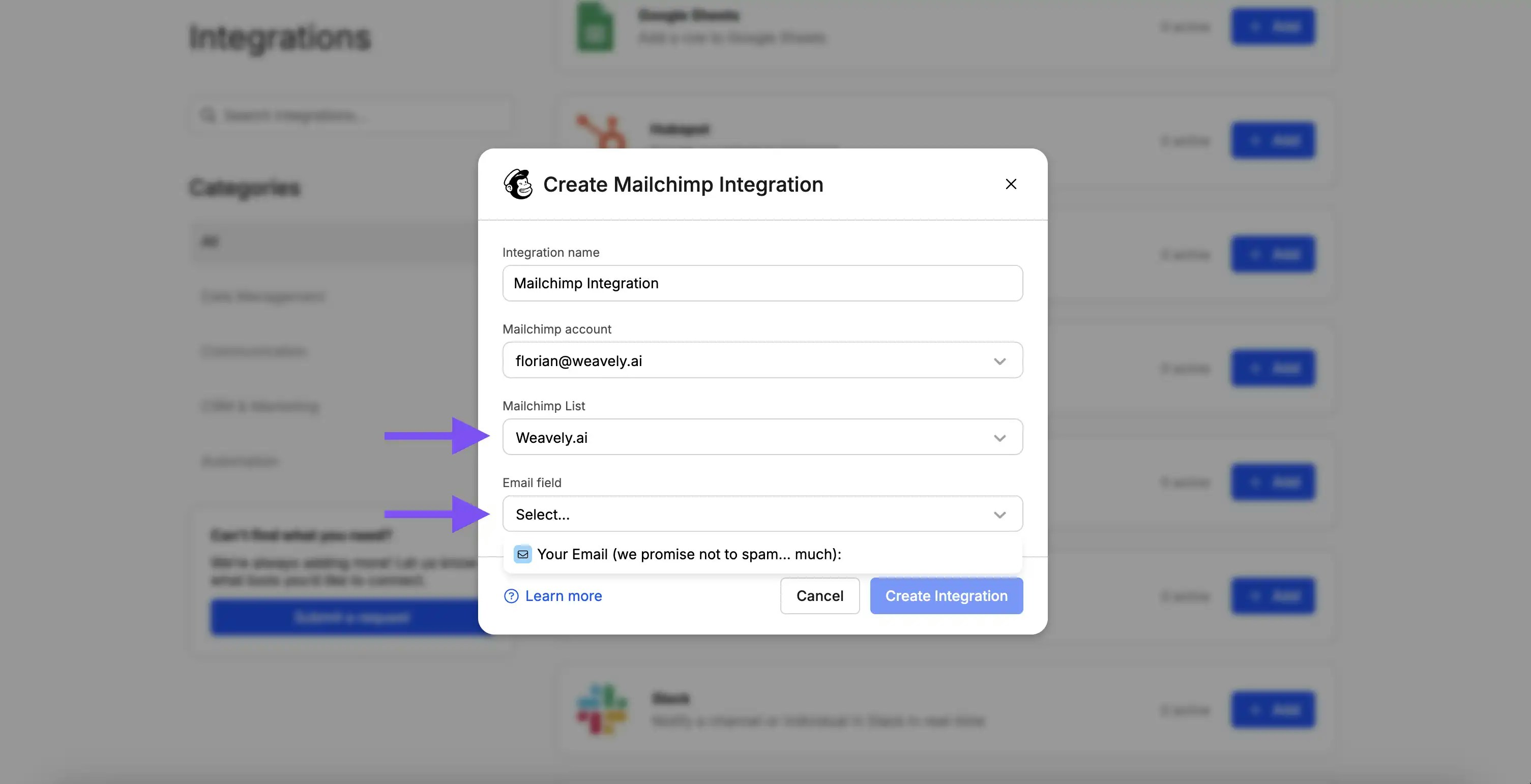Click the Search Integrations input box

[x=350, y=114]
